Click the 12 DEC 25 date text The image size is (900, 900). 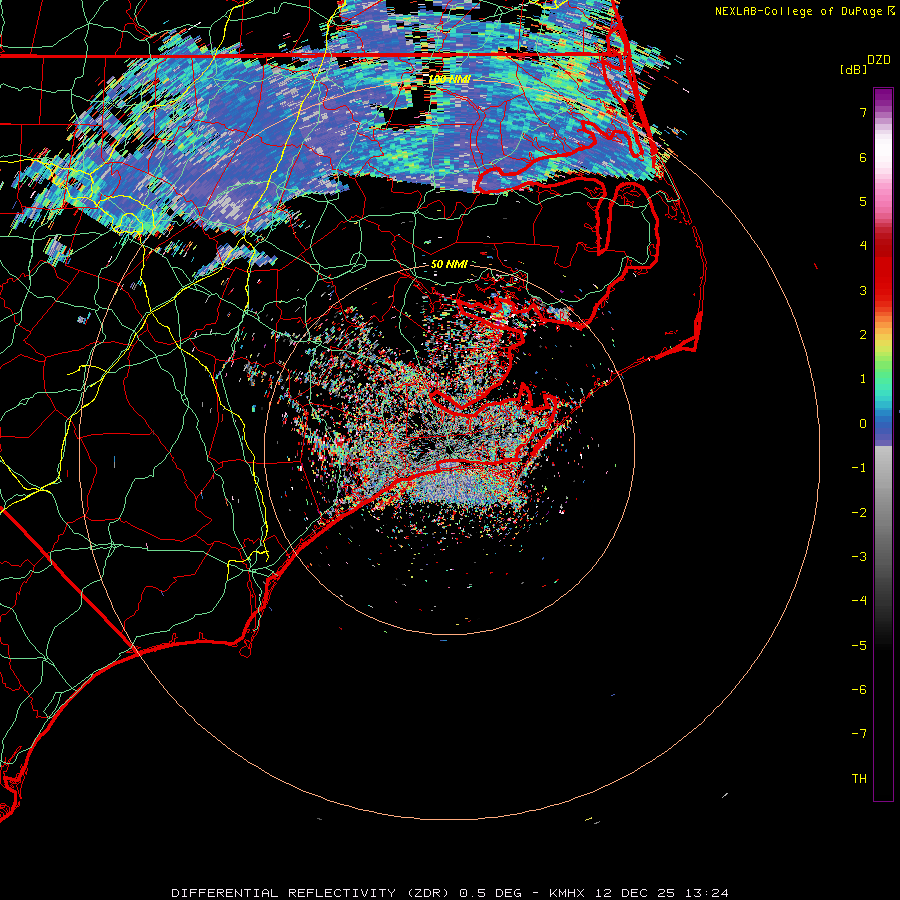point(636,893)
